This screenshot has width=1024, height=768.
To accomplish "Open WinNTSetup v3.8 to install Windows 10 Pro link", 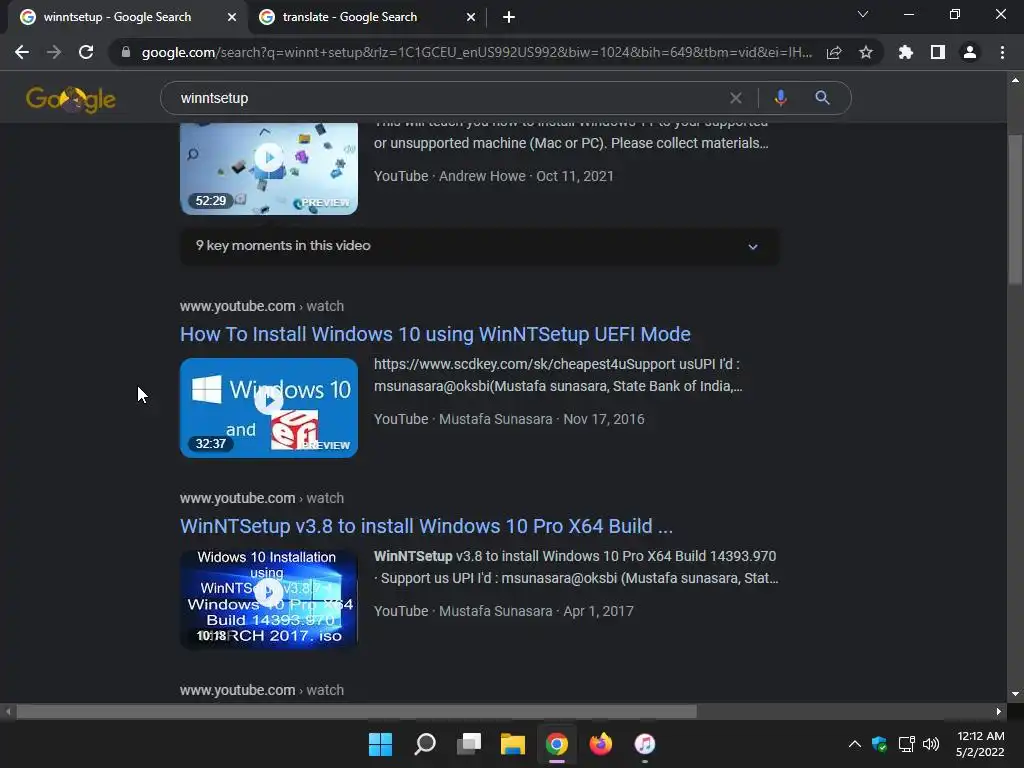I will pyautogui.click(x=426, y=526).
